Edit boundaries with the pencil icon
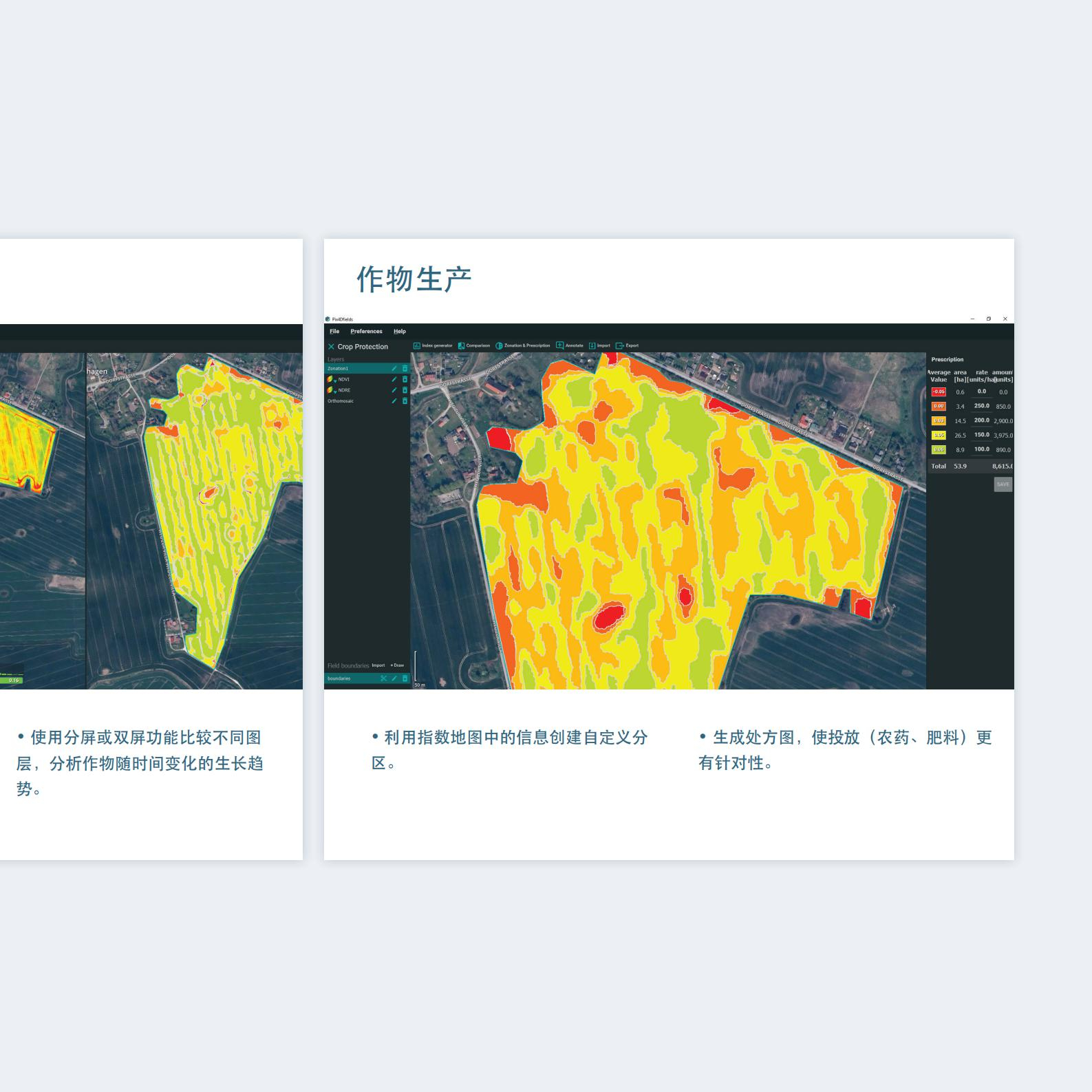1092x1092 pixels. pyautogui.click(x=394, y=678)
